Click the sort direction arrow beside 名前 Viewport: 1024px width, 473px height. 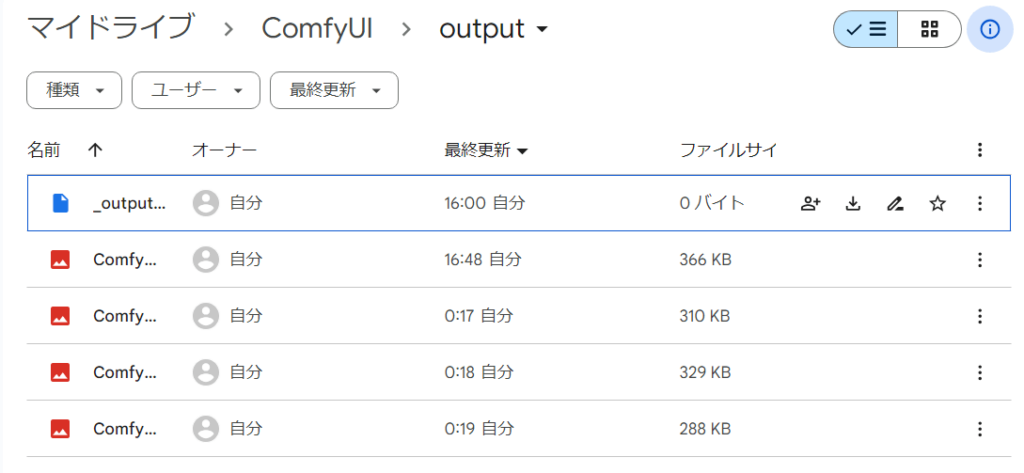95,150
